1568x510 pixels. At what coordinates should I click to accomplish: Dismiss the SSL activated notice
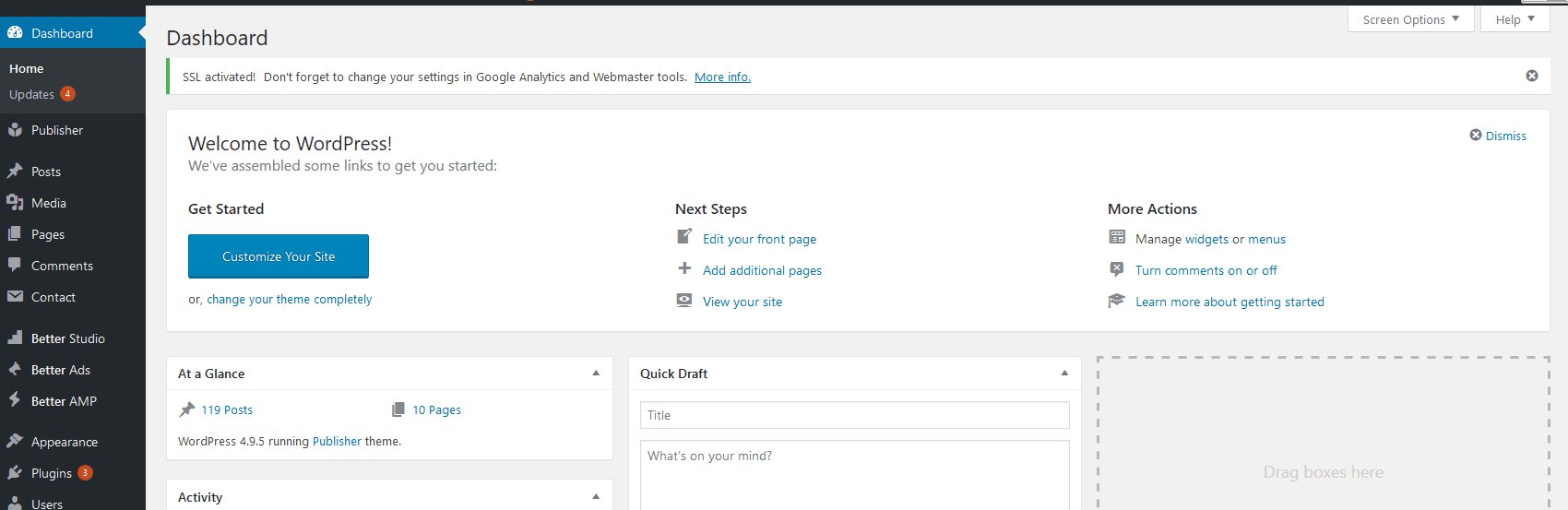pyautogui.click(x=1532, y=76)
